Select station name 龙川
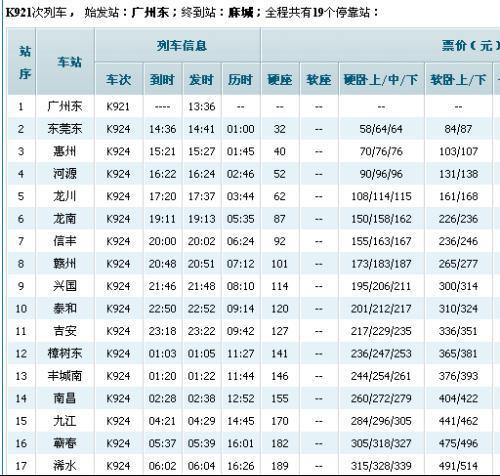Image resolution: width=500 pixels, height=476 pixels. pos(65,196)
